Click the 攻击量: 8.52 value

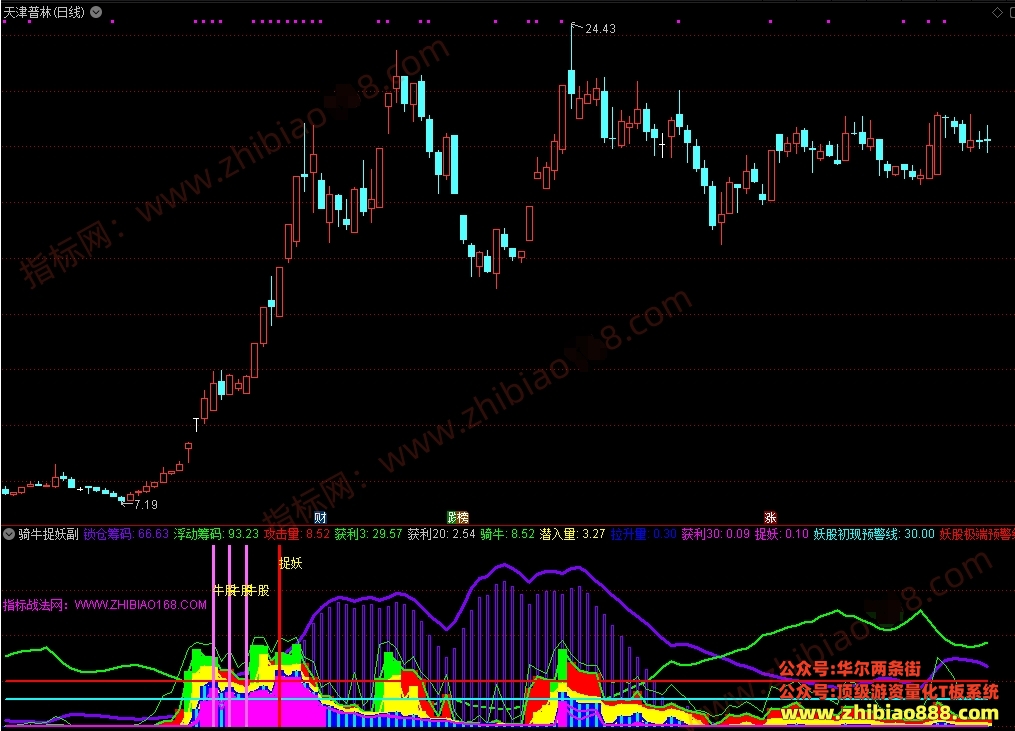point(297,534)
